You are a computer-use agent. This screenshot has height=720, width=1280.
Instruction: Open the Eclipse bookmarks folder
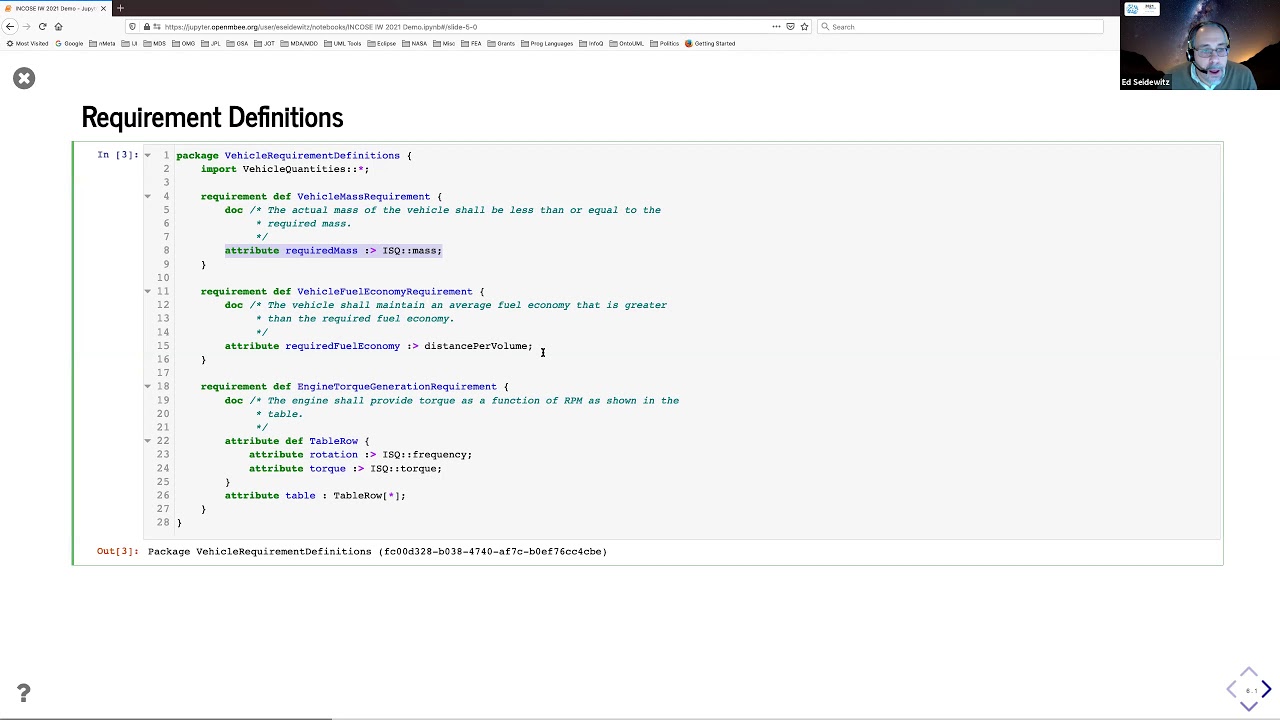click(x=382, y=43)
